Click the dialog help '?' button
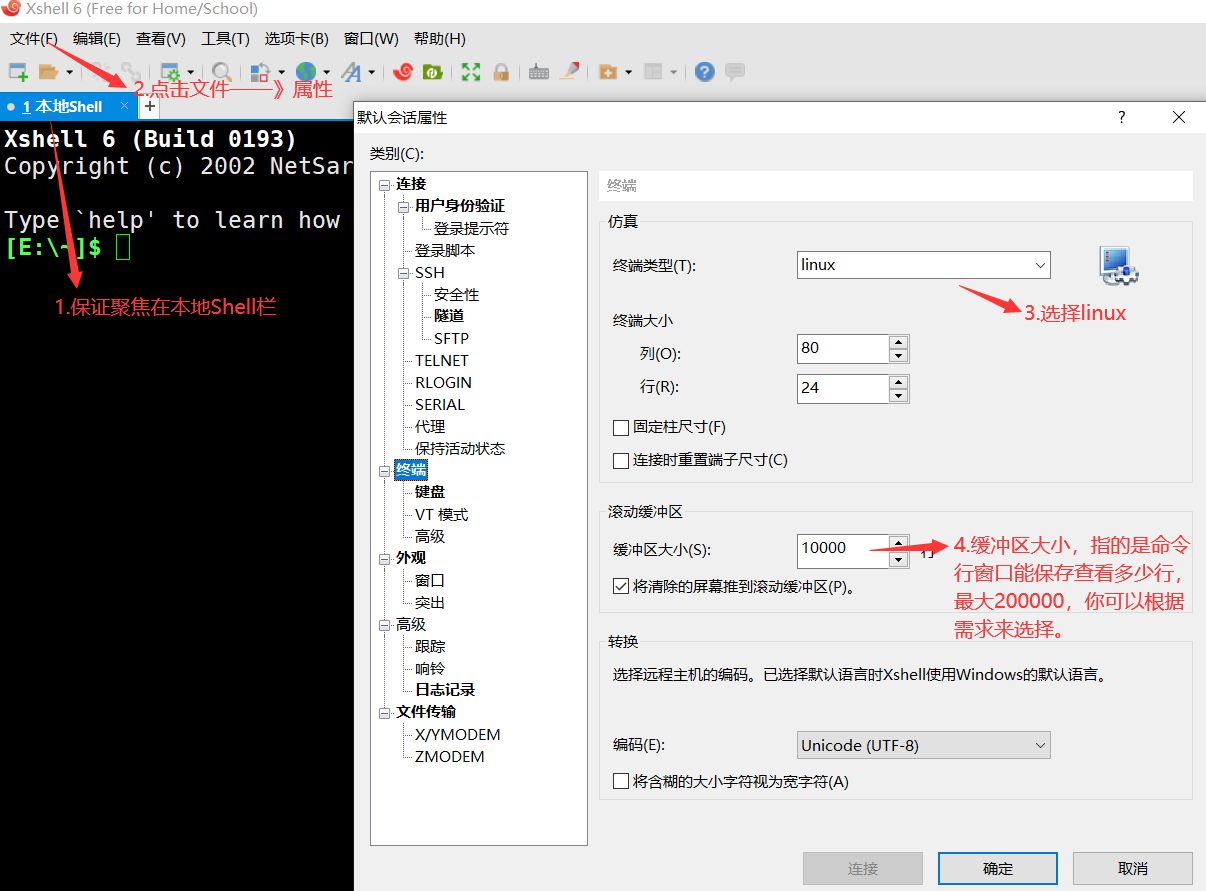This screenshot has width=1206, height=891. point(1121,117)
